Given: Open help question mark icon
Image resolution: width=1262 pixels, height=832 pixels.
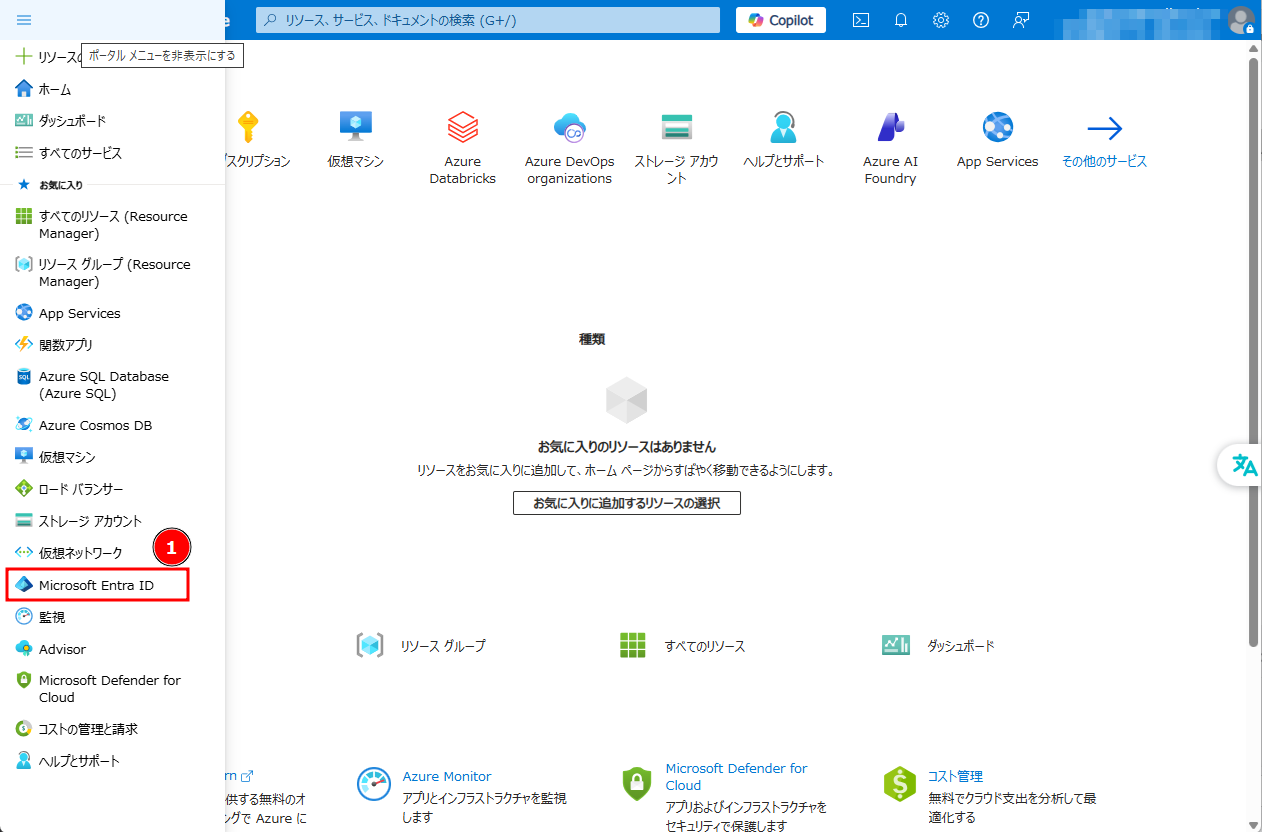Looking at the screenshot, I should pyautogui.click(x=981, y=20).
